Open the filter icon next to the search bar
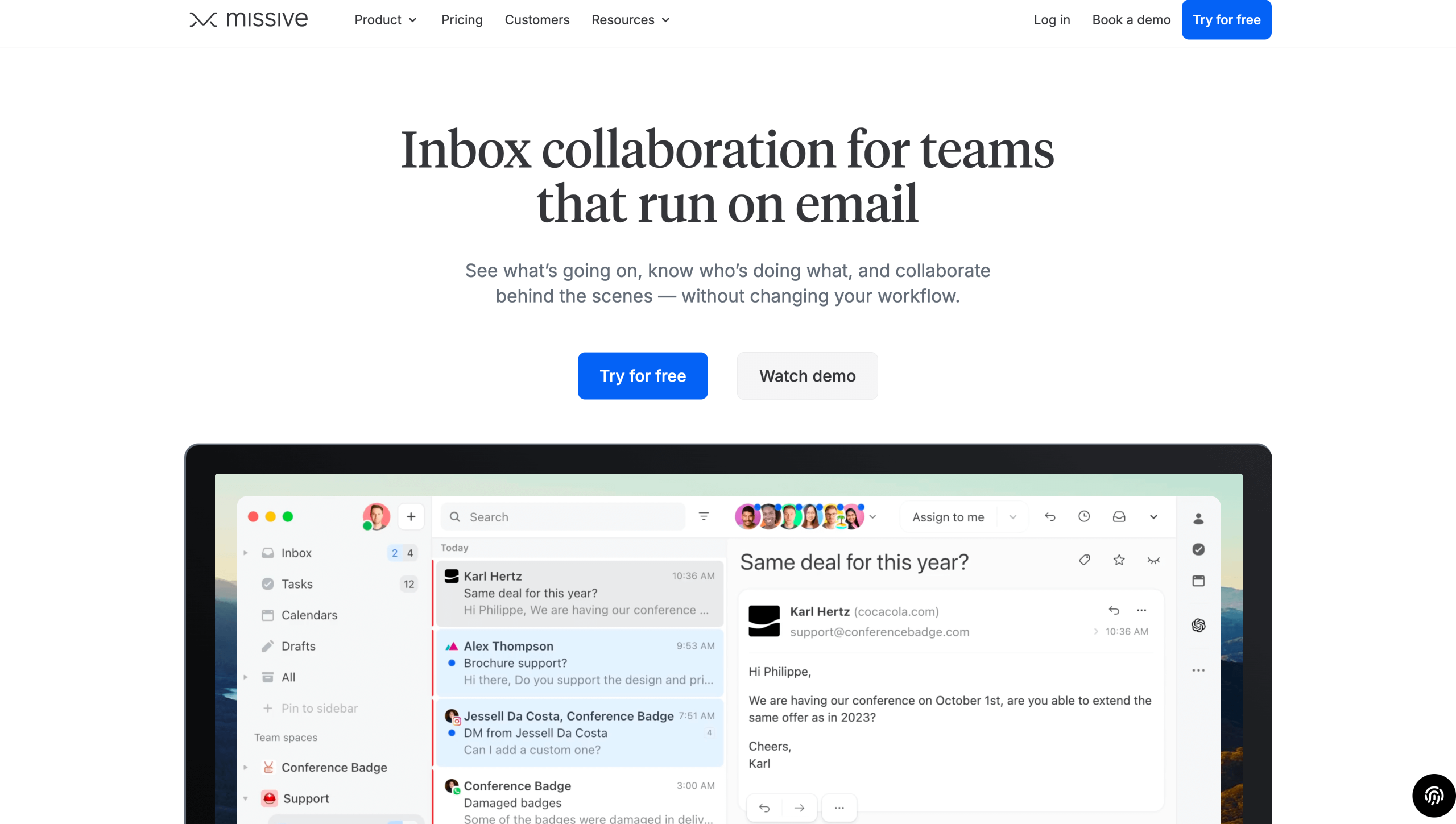 coord(704,516)
